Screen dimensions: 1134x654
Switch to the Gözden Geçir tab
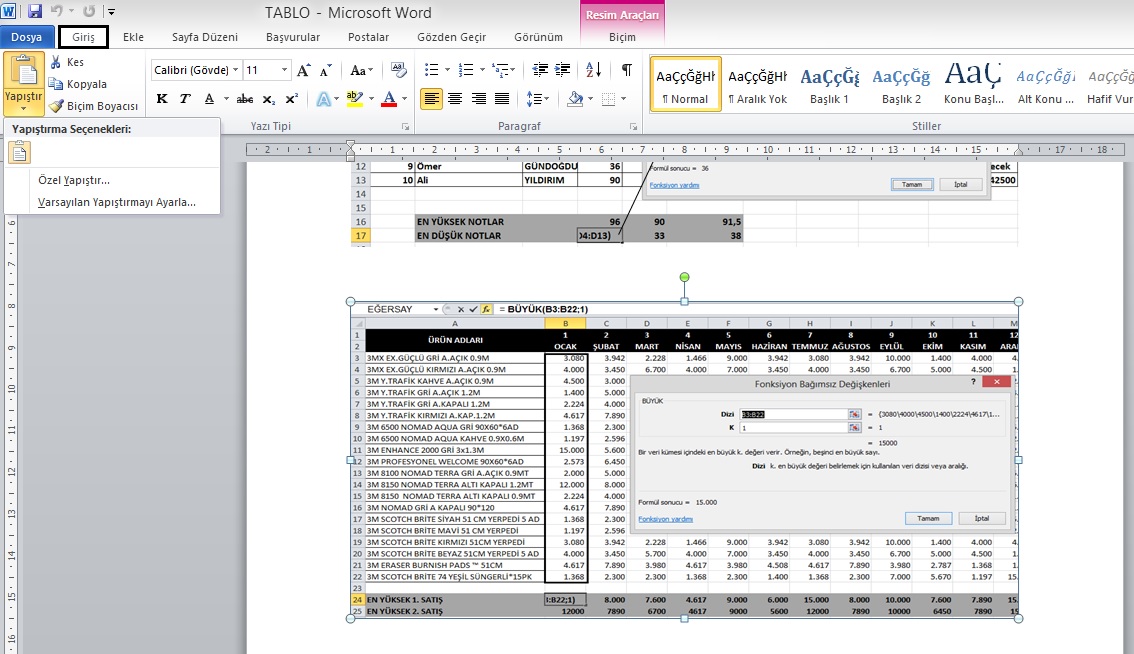(451, 37)
